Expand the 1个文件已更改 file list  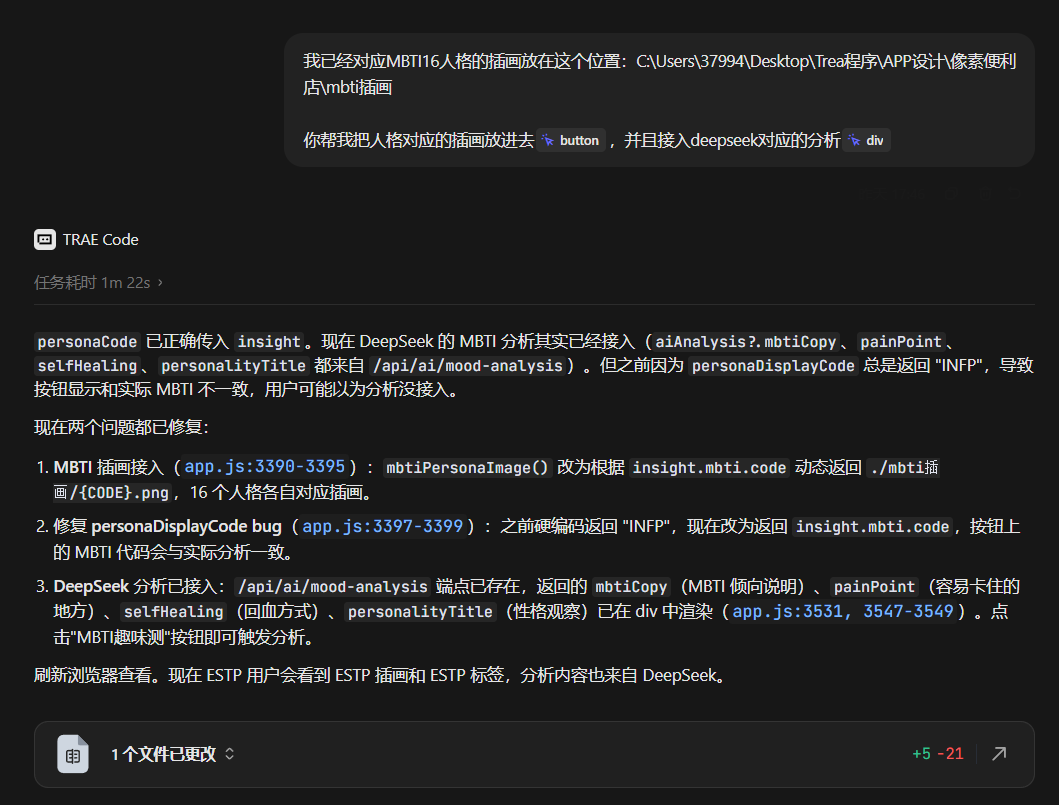click(172, 754)
